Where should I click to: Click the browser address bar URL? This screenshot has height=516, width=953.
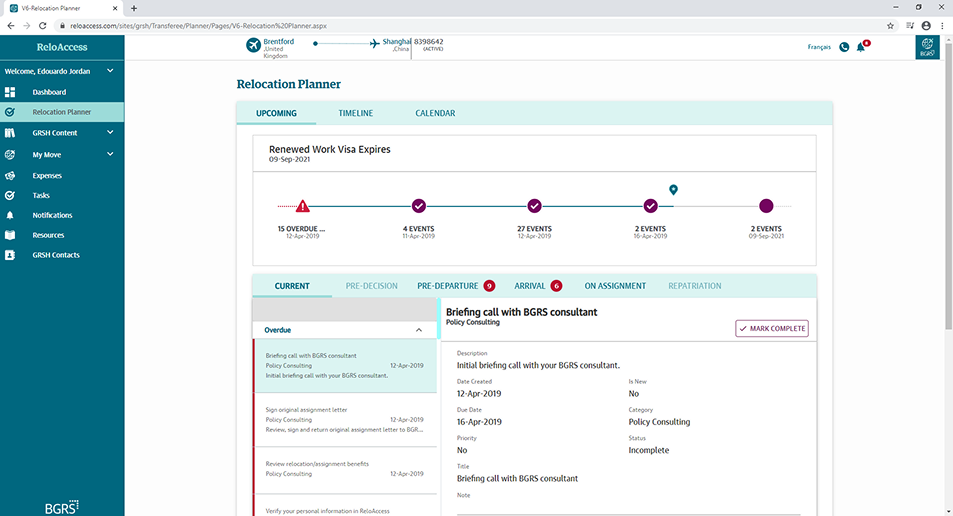199,26
